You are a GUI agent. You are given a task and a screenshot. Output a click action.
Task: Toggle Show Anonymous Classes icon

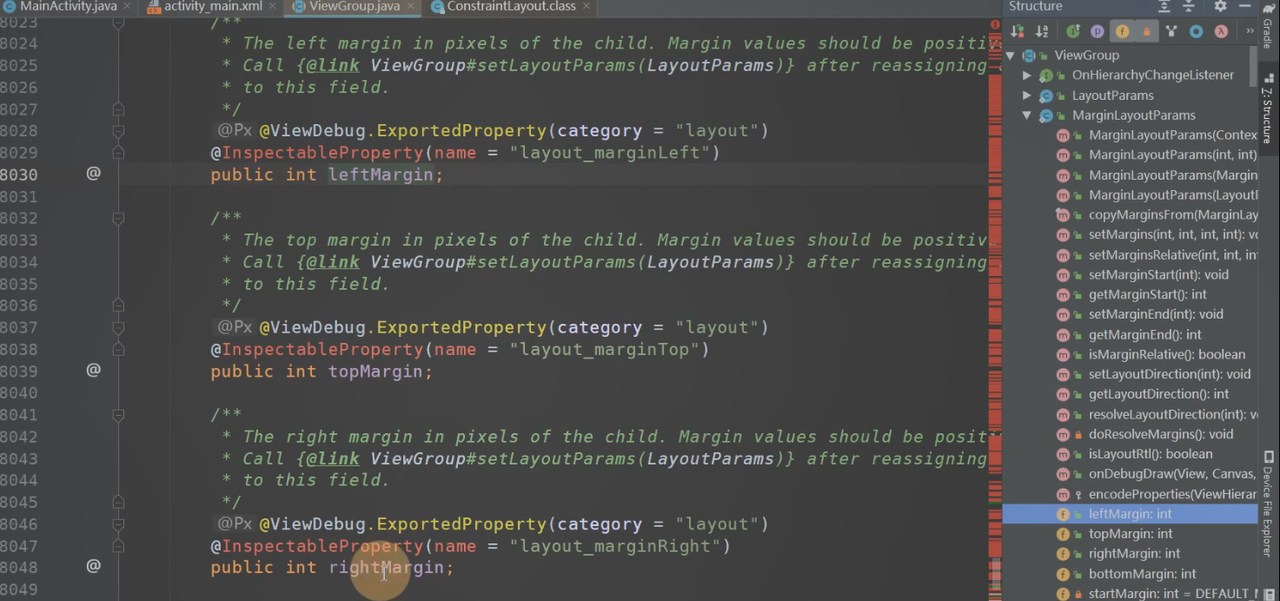(x=1171, y=32)
